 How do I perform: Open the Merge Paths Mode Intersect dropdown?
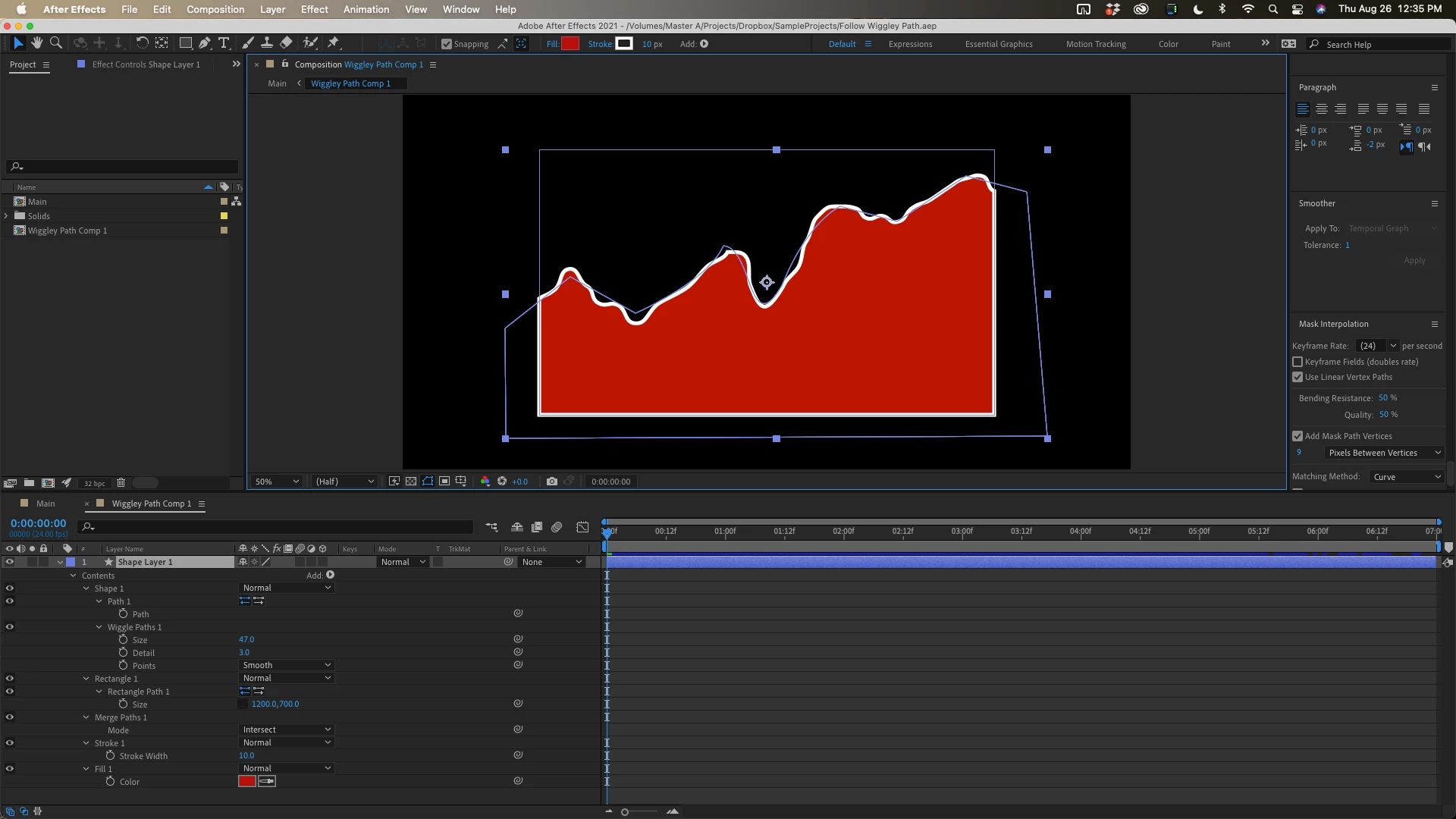286,730
